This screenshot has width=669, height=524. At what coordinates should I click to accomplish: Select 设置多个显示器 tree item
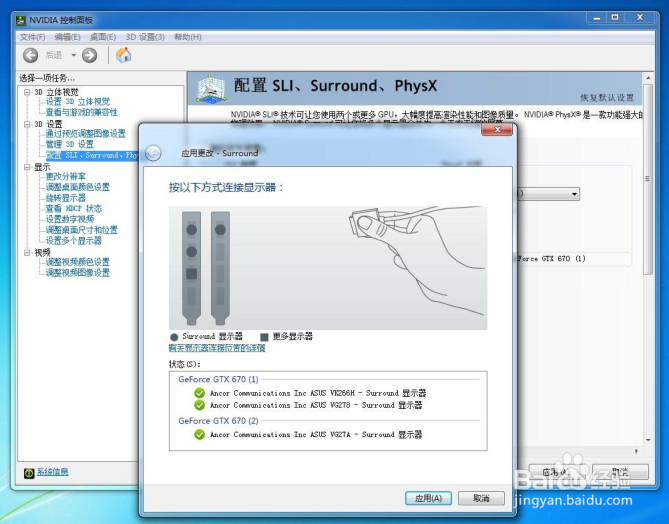pos(74,241)
